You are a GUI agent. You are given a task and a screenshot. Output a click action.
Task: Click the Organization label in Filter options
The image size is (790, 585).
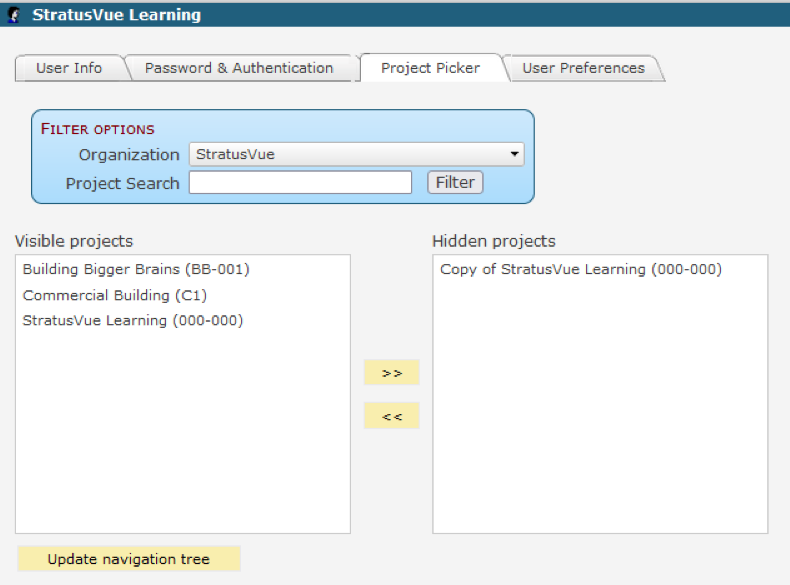coord(129,155)
